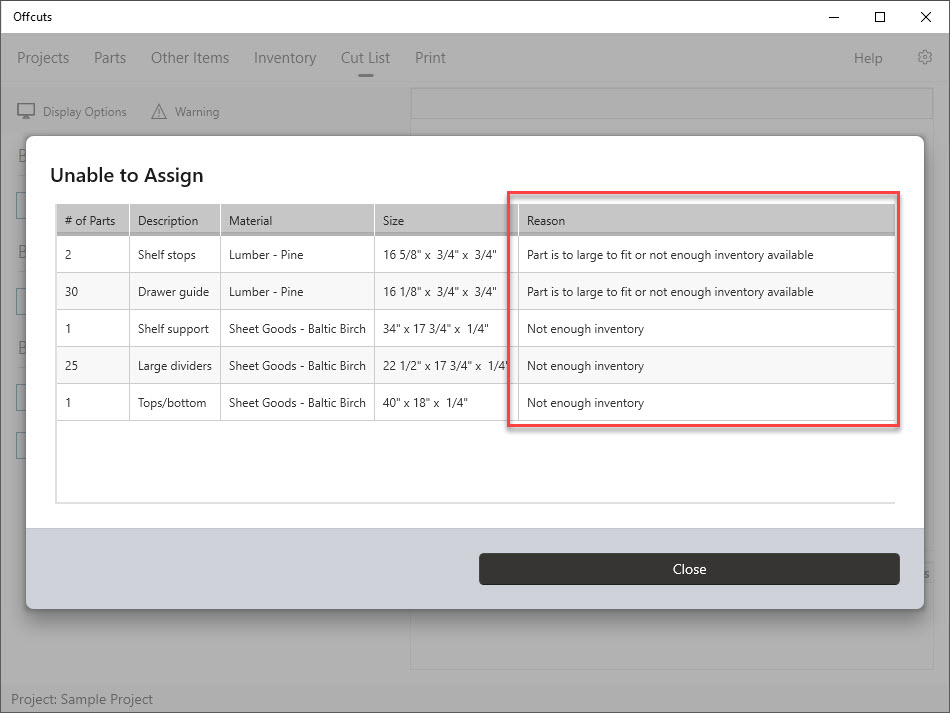Open the Print tab

pyautogui.click(x=430, y=58)
